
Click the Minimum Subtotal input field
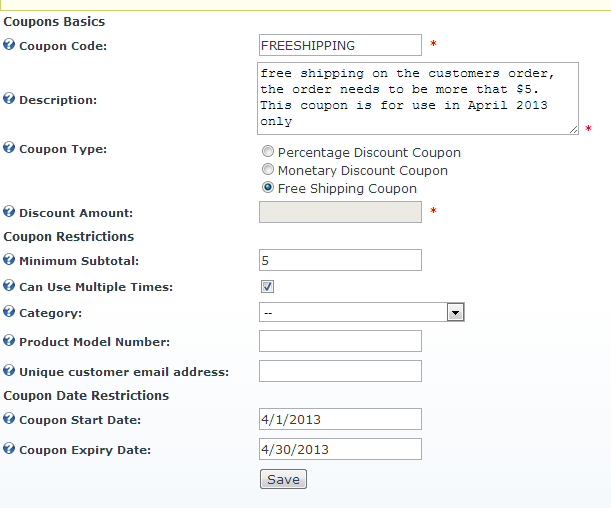[x=340, y=260]
